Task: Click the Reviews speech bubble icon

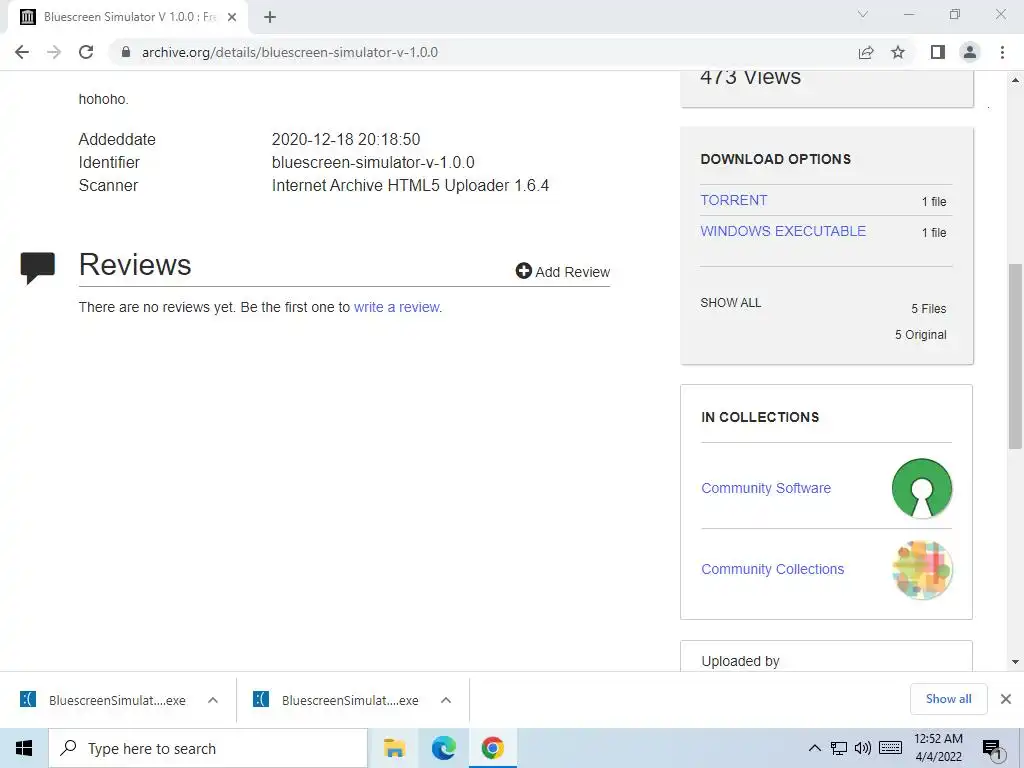Action: point(37,267)
